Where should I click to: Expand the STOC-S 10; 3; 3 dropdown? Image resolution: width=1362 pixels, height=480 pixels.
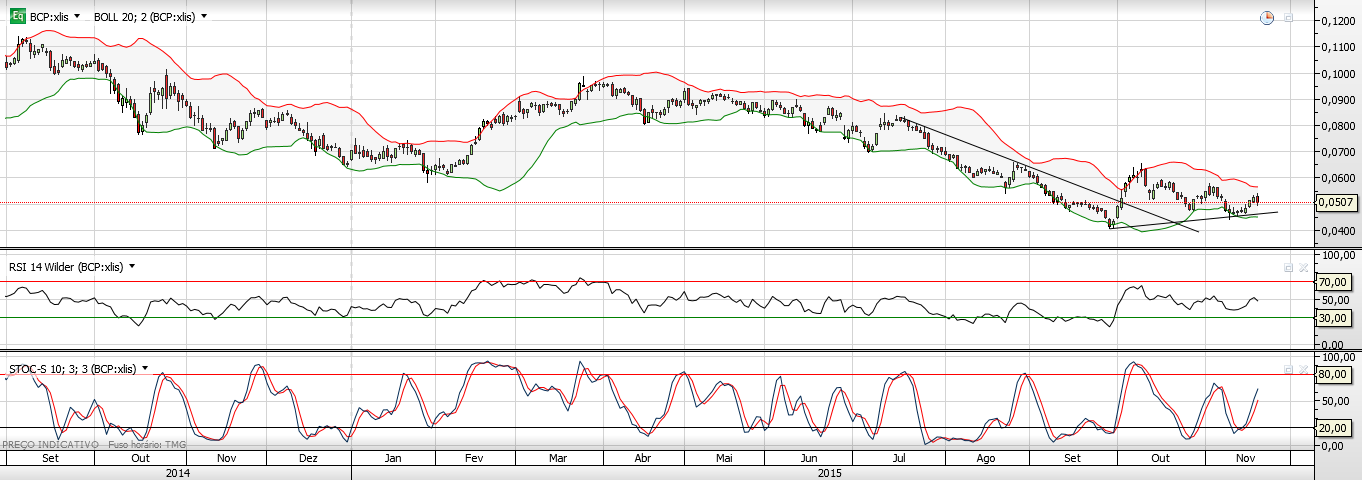(x=145, y=368)
